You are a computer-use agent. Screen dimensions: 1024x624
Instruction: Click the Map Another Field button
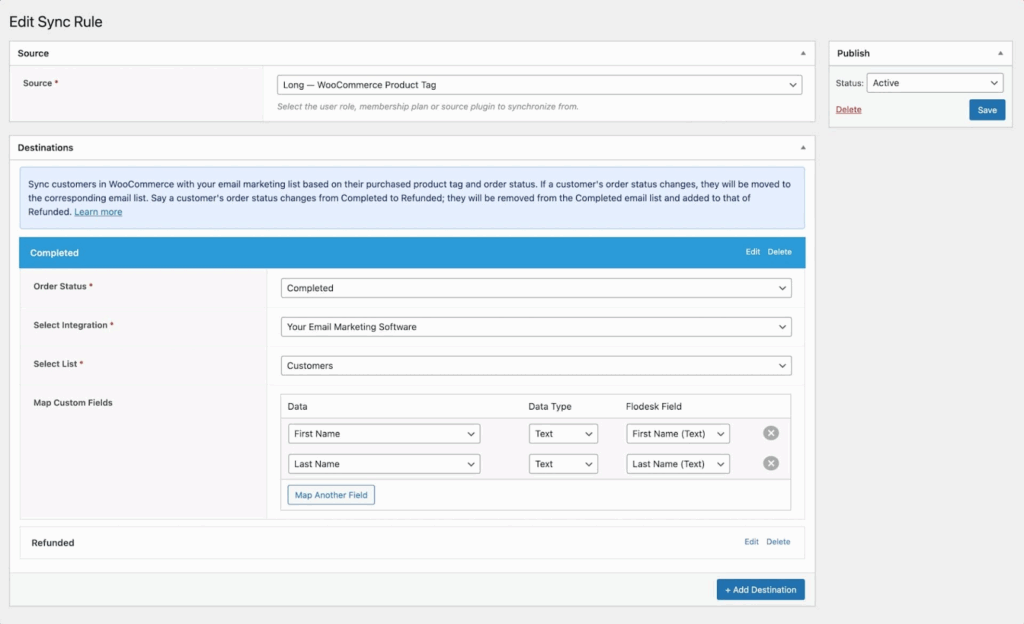(x=330, y=494)
